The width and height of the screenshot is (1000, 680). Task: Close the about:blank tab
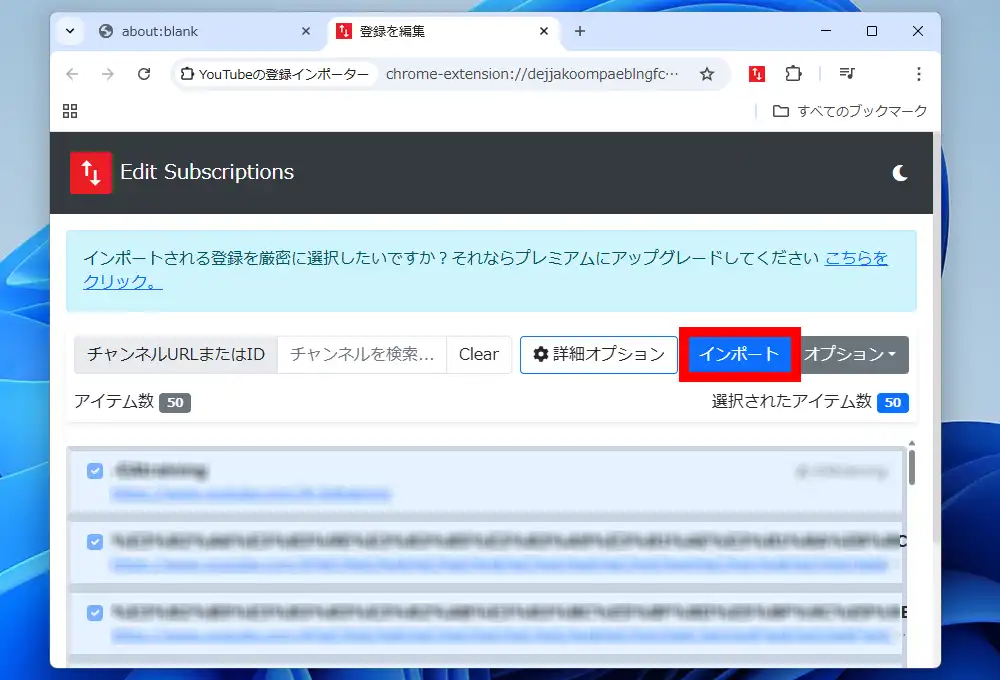pyautogui.click(x=306, y=31)
